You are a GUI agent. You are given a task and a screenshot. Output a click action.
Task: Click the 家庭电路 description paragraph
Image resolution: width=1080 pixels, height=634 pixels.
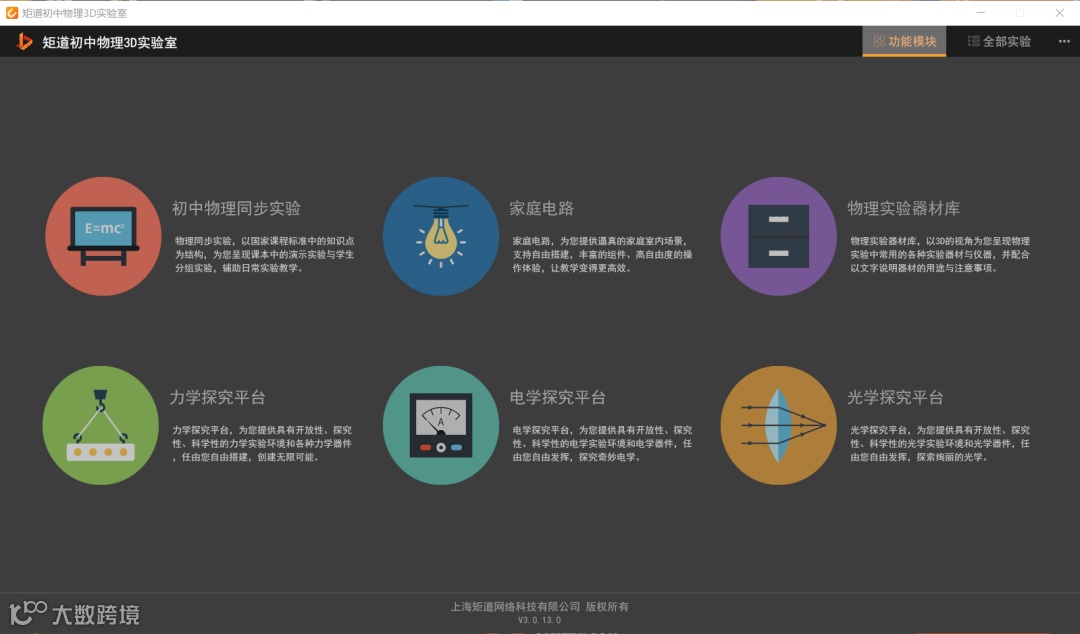[x=602, y=254]
